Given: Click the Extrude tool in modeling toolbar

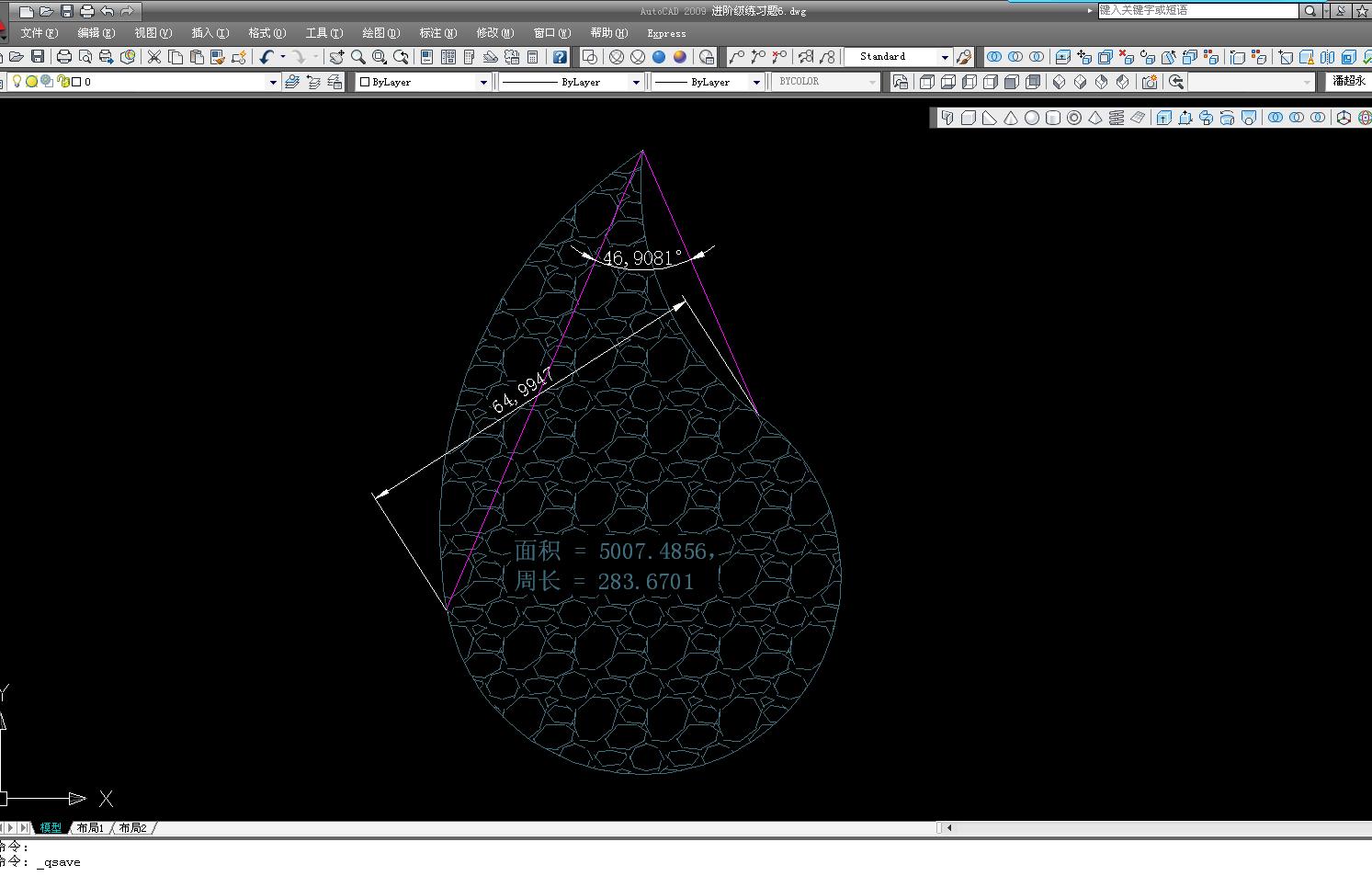Looking at the screenshot, I should click(1164, 118).
